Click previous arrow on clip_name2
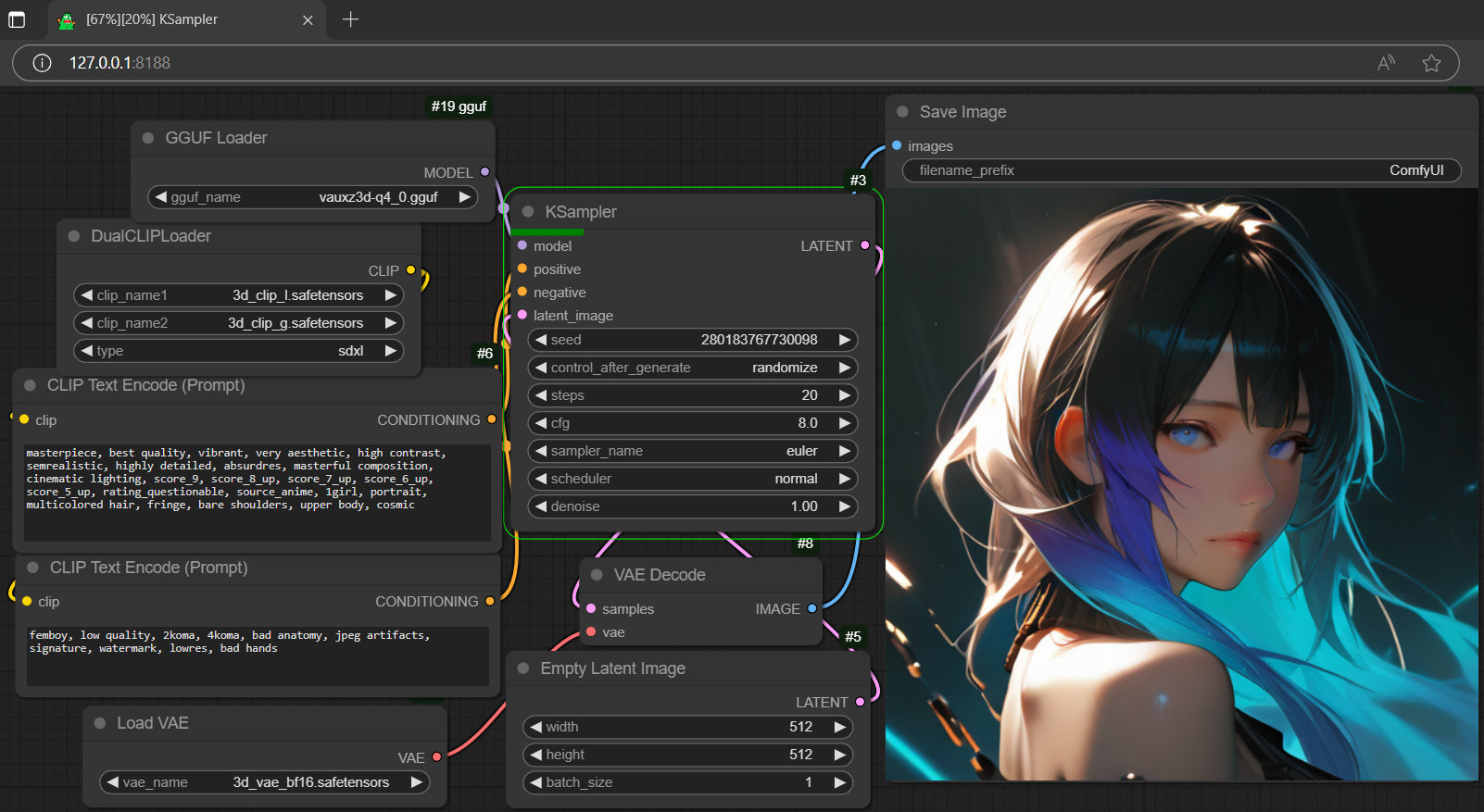Image resolution: width=1484 pixels, height=812 pixels. point(87,323)
